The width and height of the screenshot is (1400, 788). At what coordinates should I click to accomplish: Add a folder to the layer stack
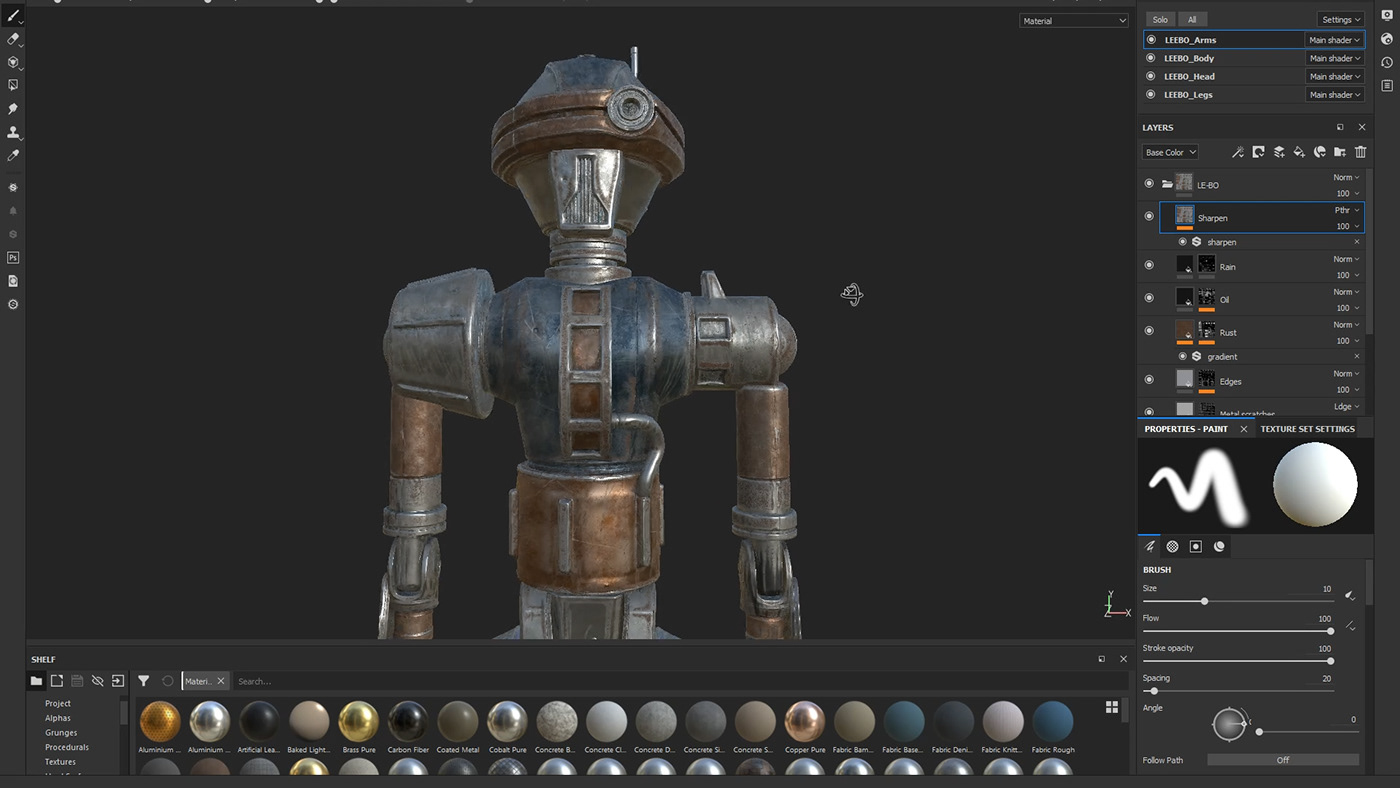coord(1340,152)
